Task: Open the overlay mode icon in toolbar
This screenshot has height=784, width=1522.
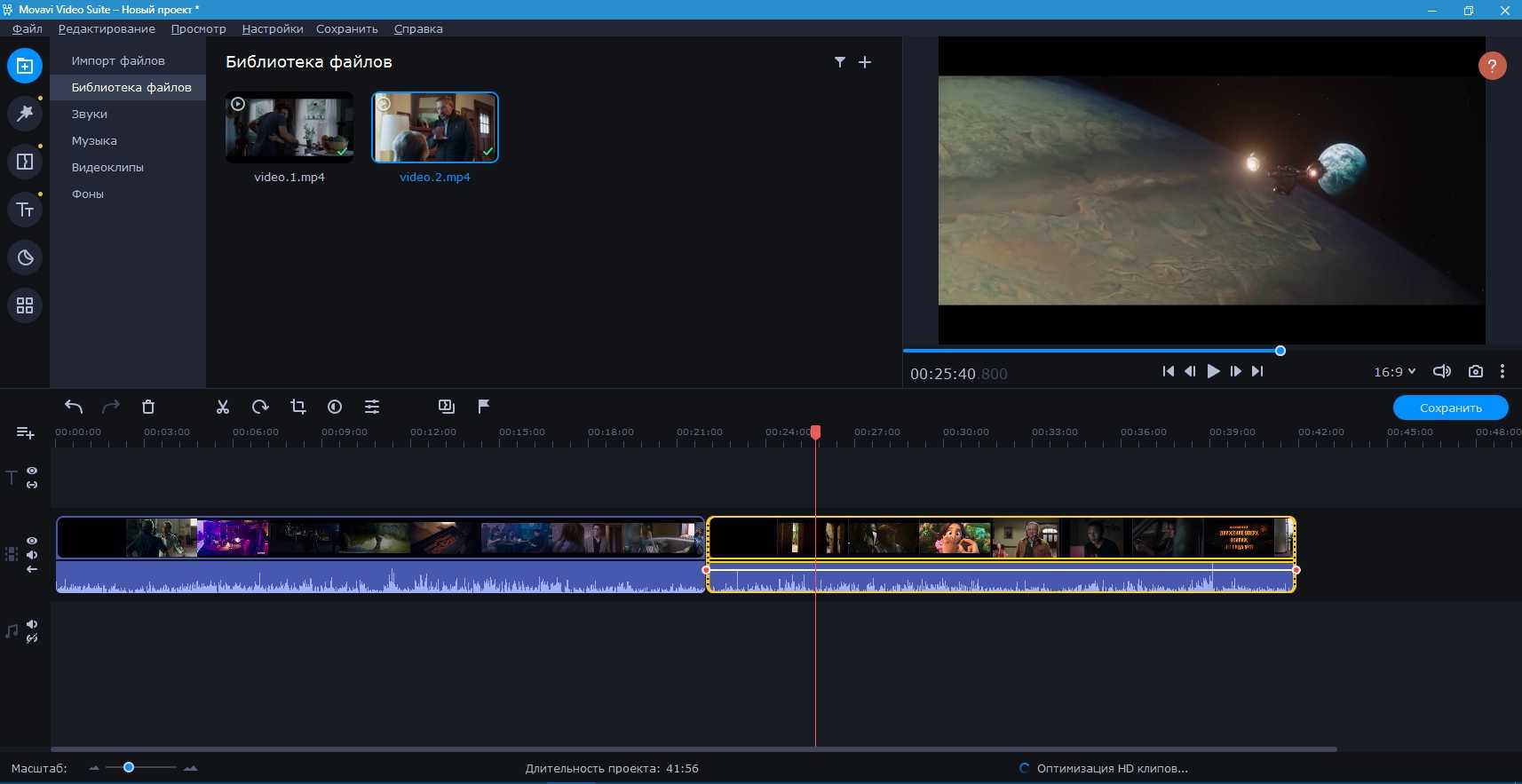Action: pyautogui.click(x=447, y=407)
